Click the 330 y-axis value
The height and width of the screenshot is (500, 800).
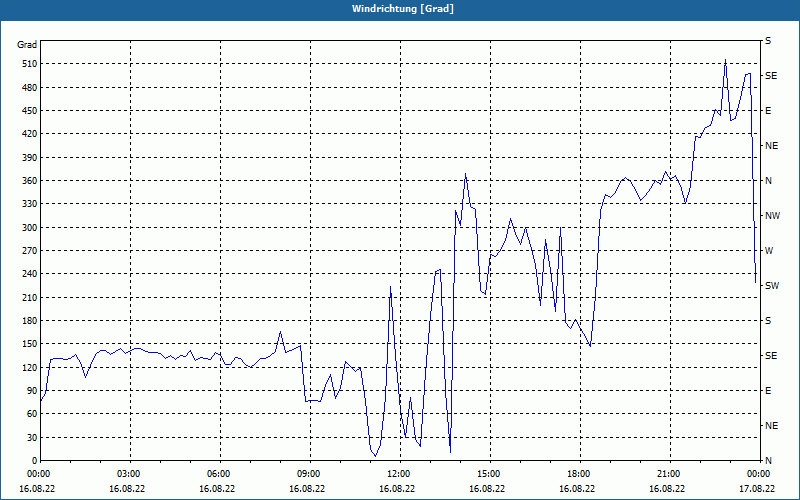30,204
